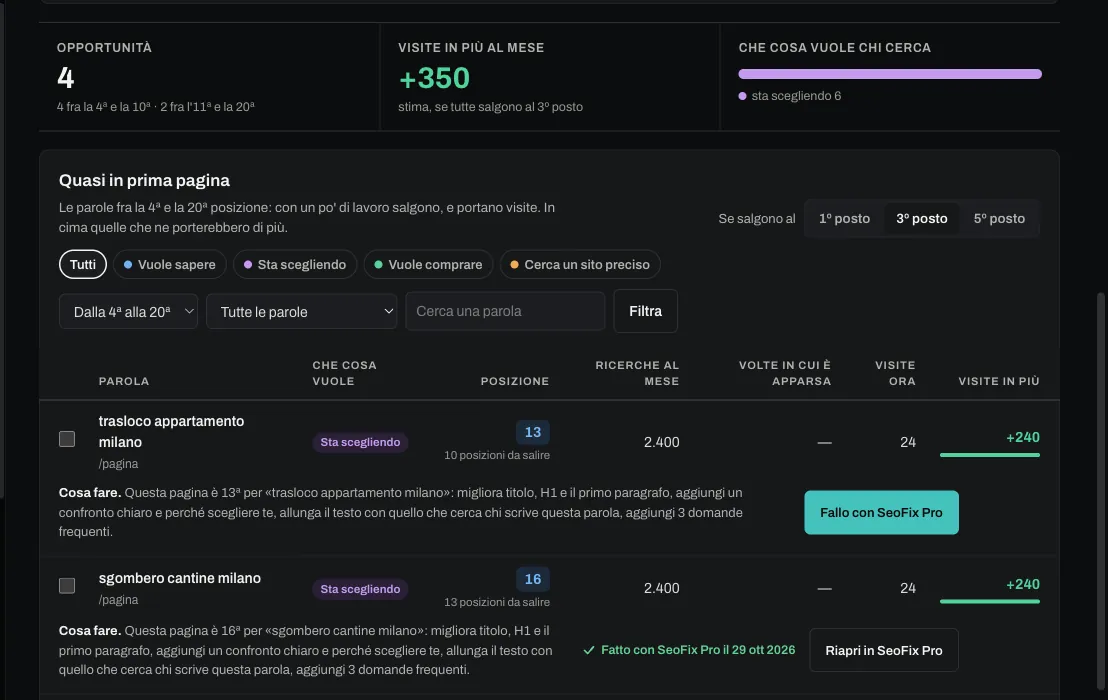Viewport: 1108px width, 700px height.
Task: Open the Dalla 4ª alla 20ª dropdown
Action: point(129,312)
